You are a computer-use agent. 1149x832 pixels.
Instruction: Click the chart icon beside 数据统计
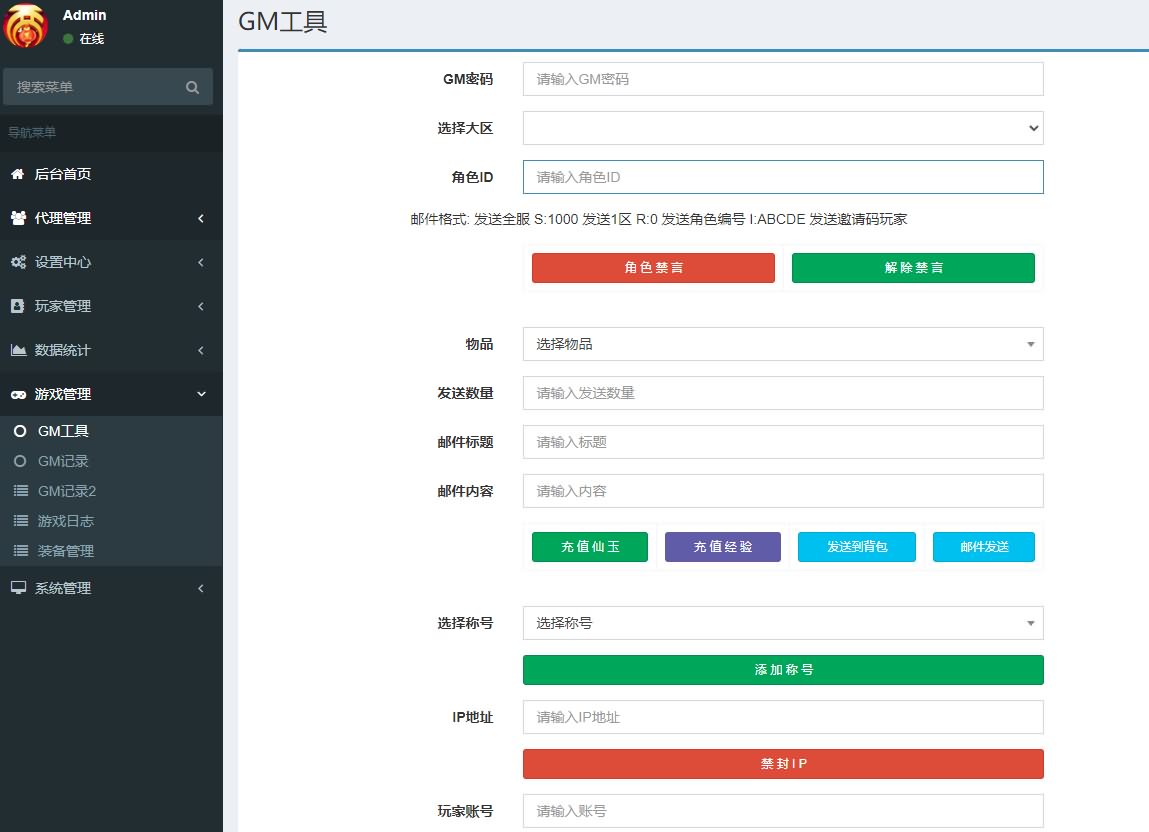(x=18, y=350)
